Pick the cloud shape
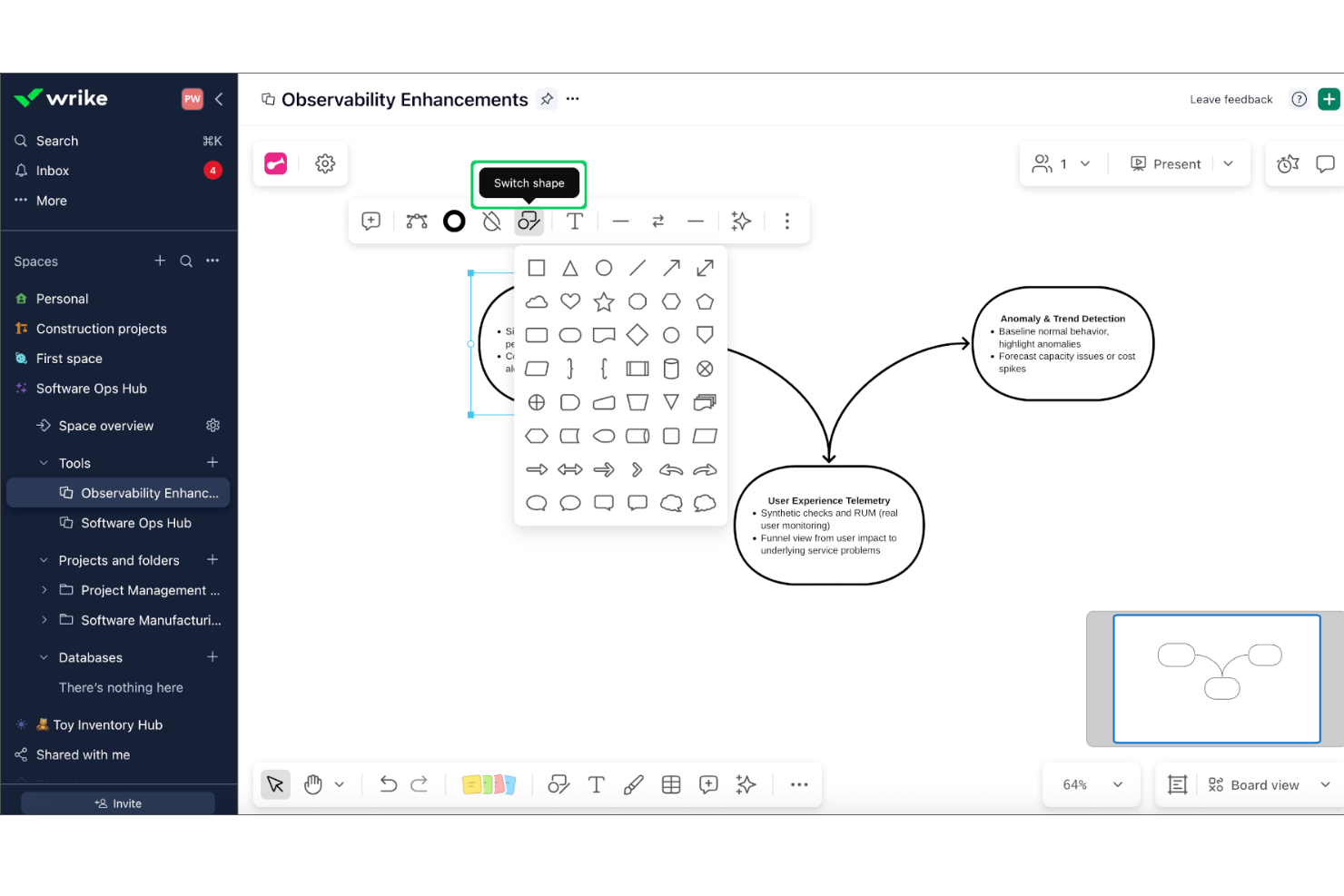This screenshot has height=896, width=1344. pos(537,301)
